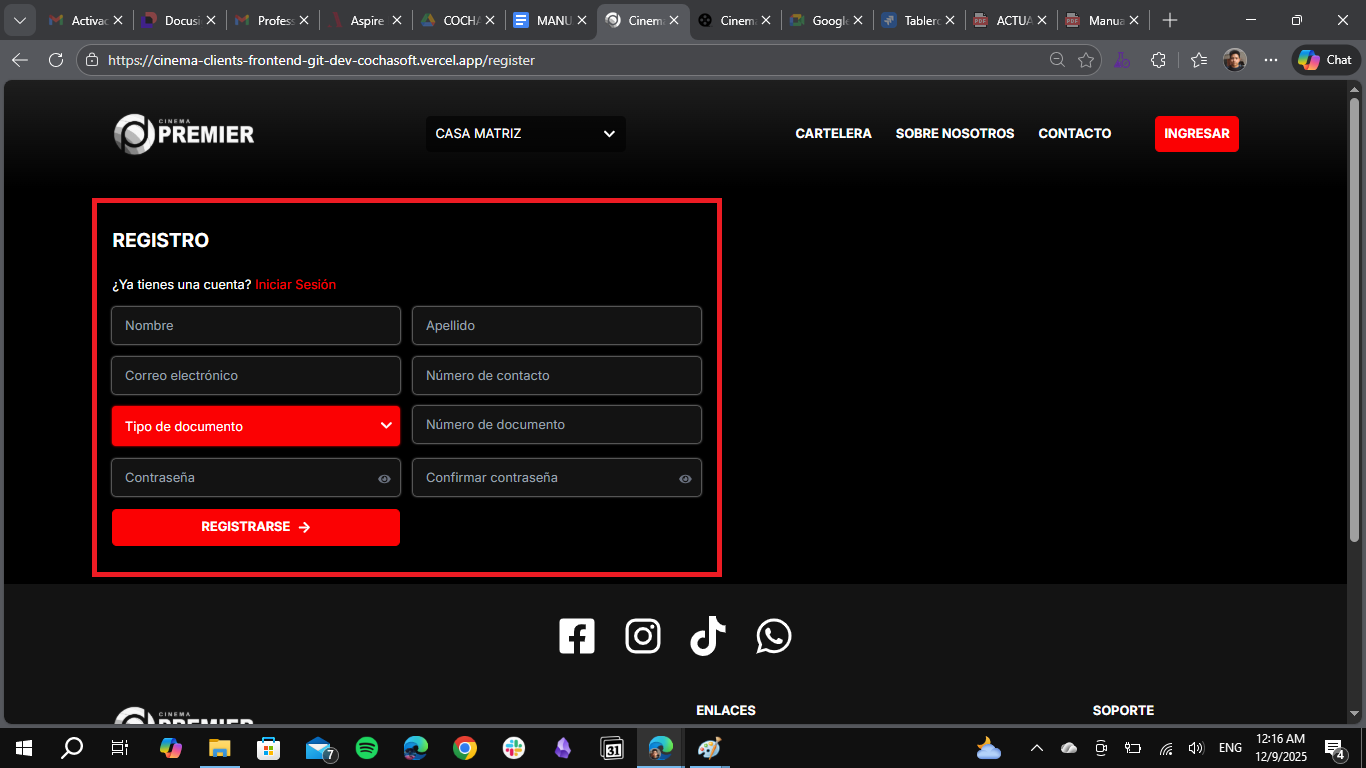The height and width of the screenshot is (768, 1366).
Task: Open the WhatsApp social icon
Action: 773,635
